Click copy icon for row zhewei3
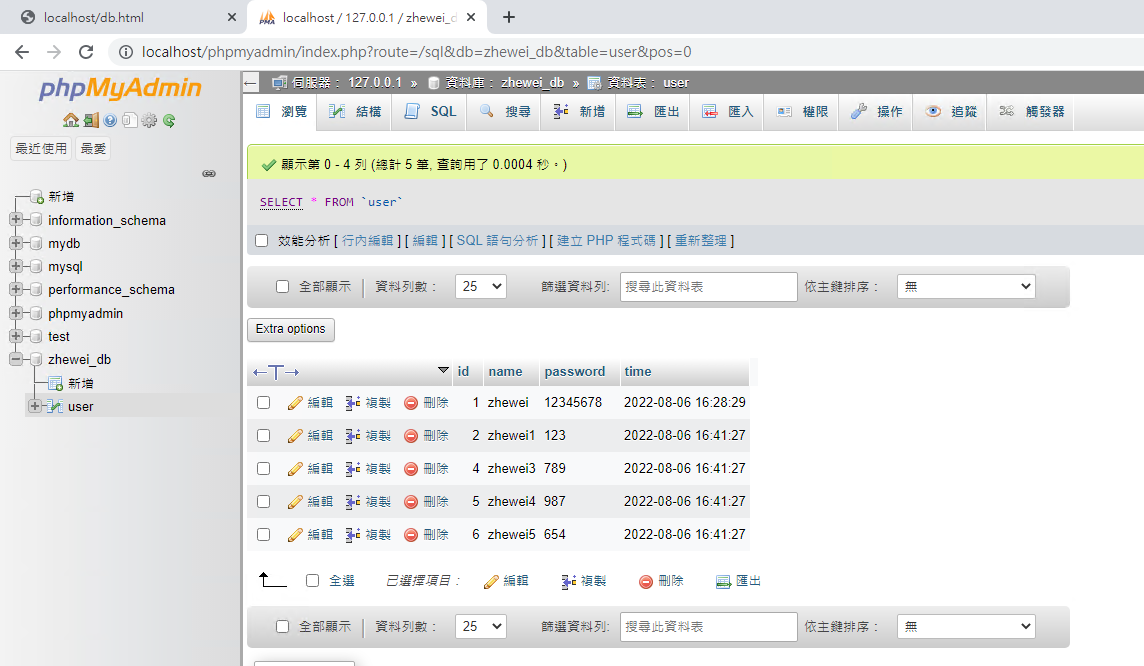 353,469
